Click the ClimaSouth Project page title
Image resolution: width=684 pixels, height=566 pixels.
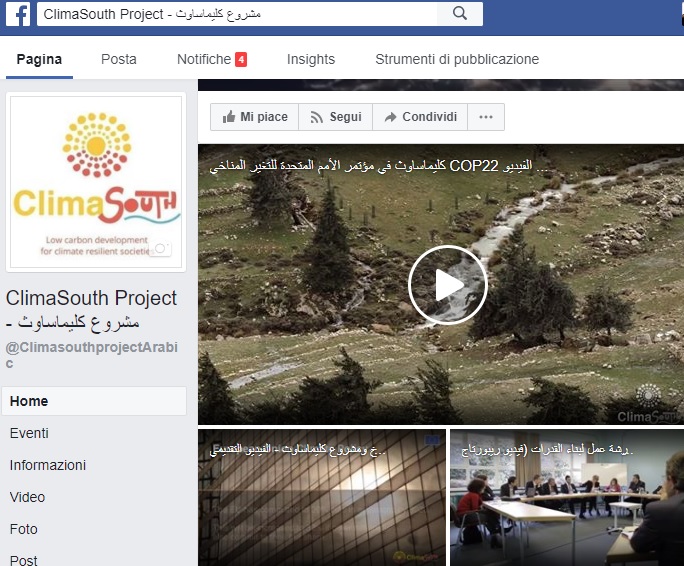click(x=91, y=310)
